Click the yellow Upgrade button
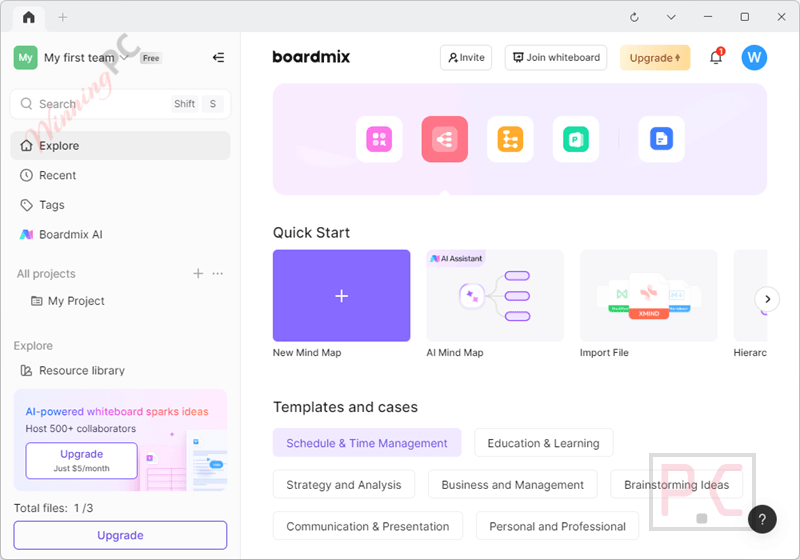 coord(655,58)
